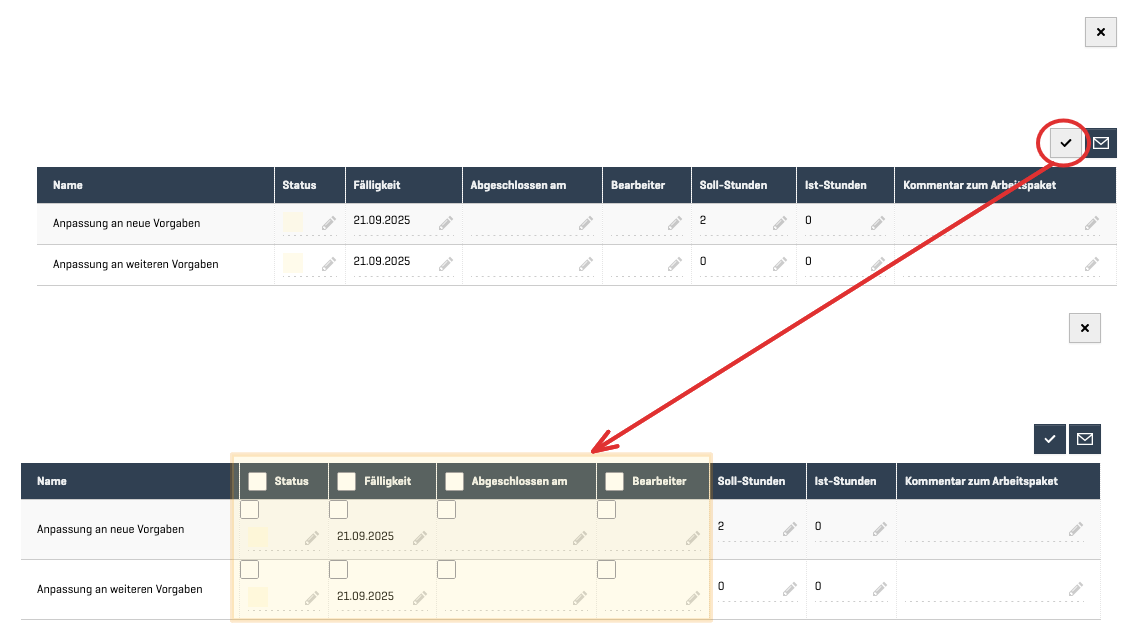Image resolution: width=1140 pixels, height=633 pixels.
Task: Check the 'Abgeschlossen am' header checkbox
Action: pos(454,481)
